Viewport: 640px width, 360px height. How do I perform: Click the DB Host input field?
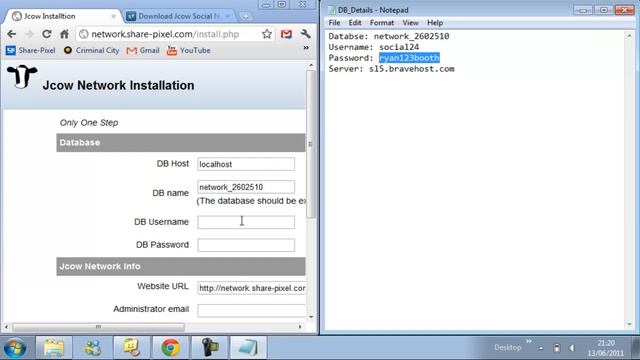(x=246, y=164)
